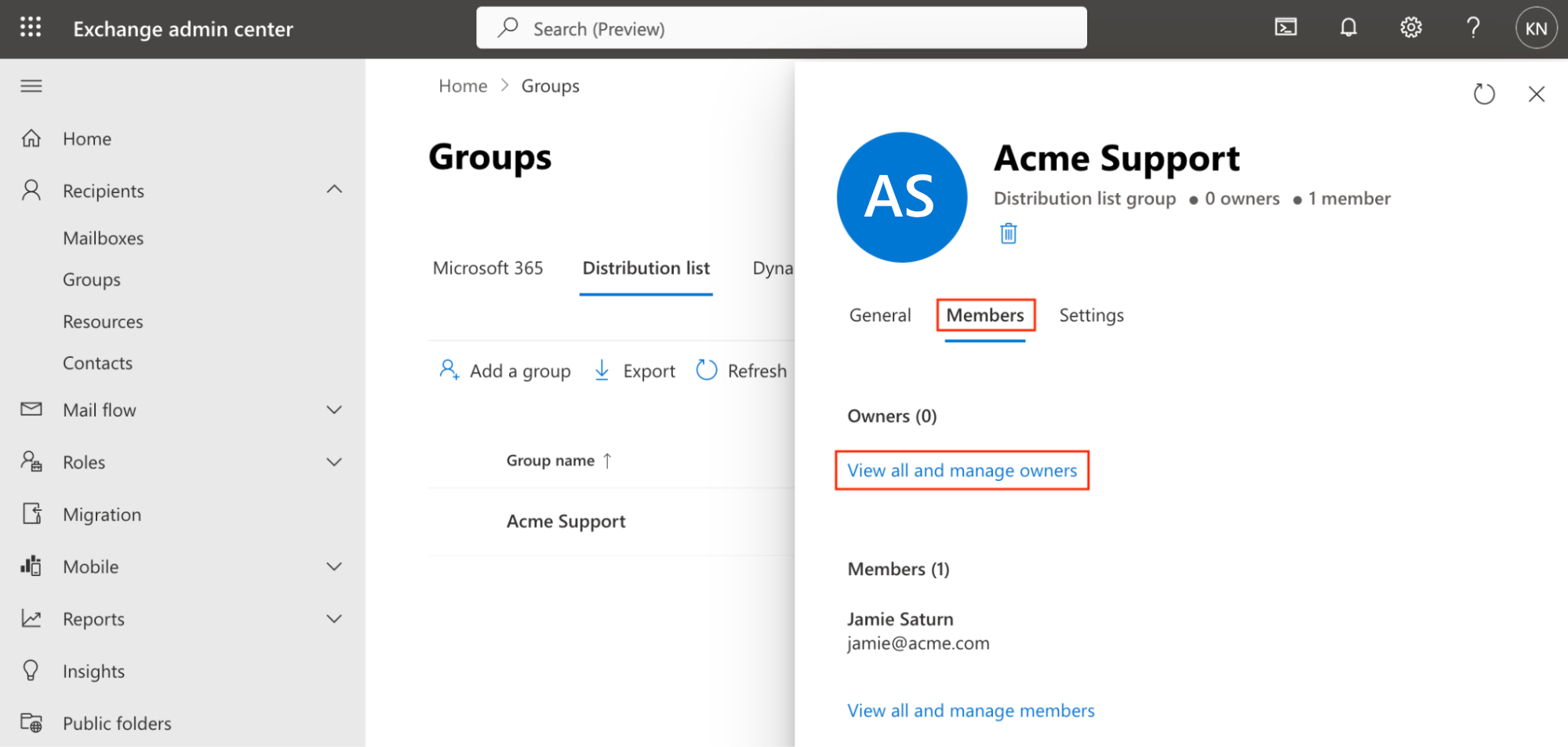Switch to the General tab
This screenshot has height=747, width=1568.
(880, 315)
